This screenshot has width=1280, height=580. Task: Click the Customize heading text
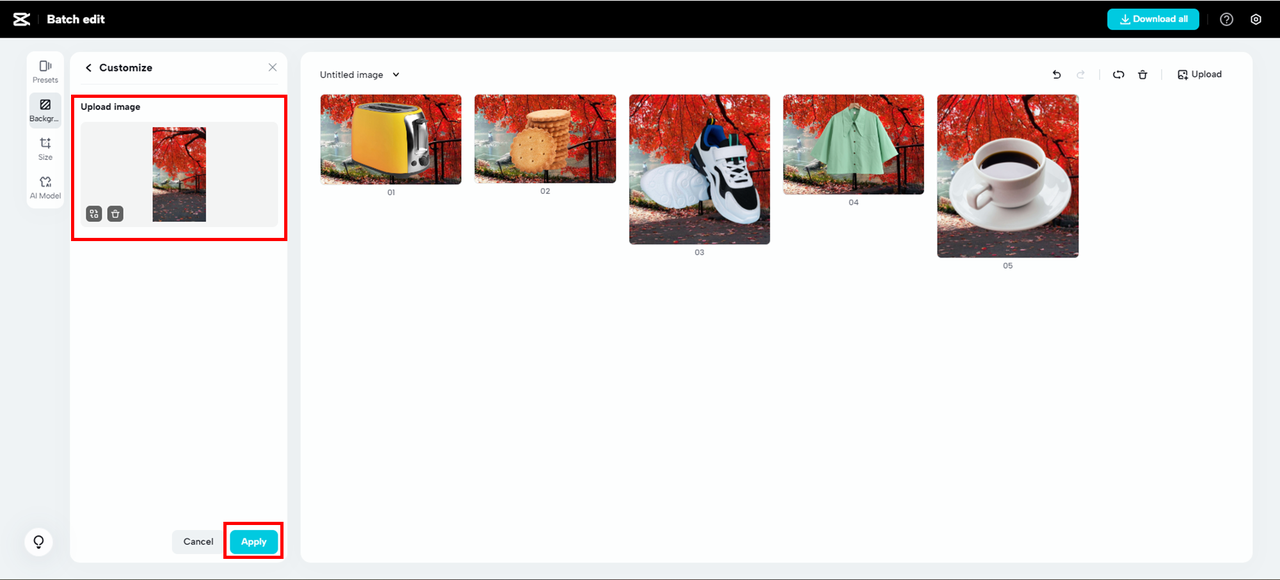click(126, 68)
